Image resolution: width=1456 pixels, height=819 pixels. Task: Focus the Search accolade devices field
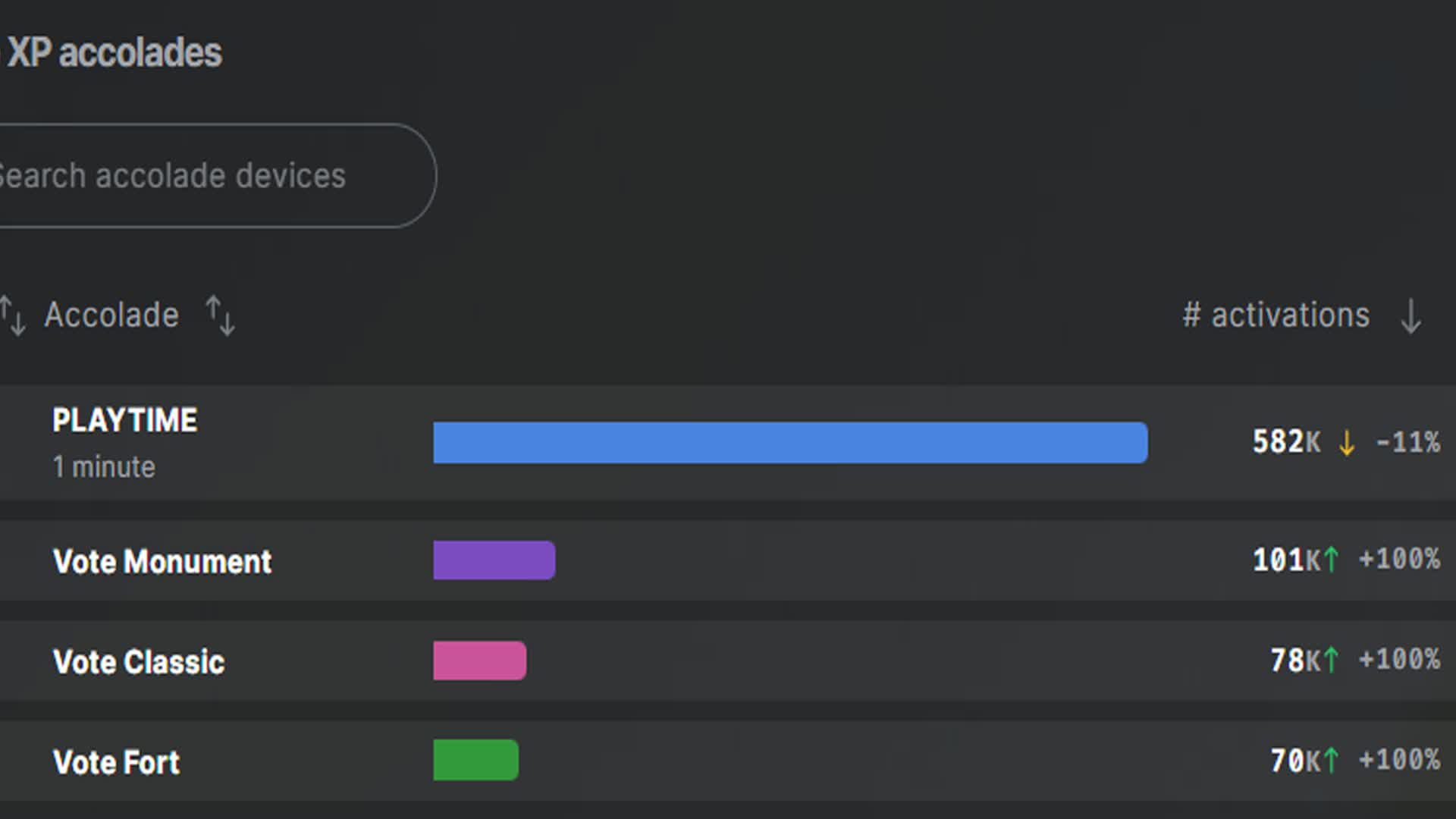(218, 175)
